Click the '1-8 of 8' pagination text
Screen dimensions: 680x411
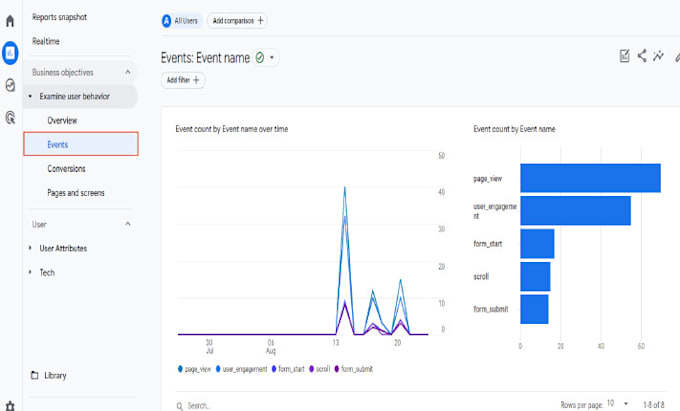tap(654, 404)
